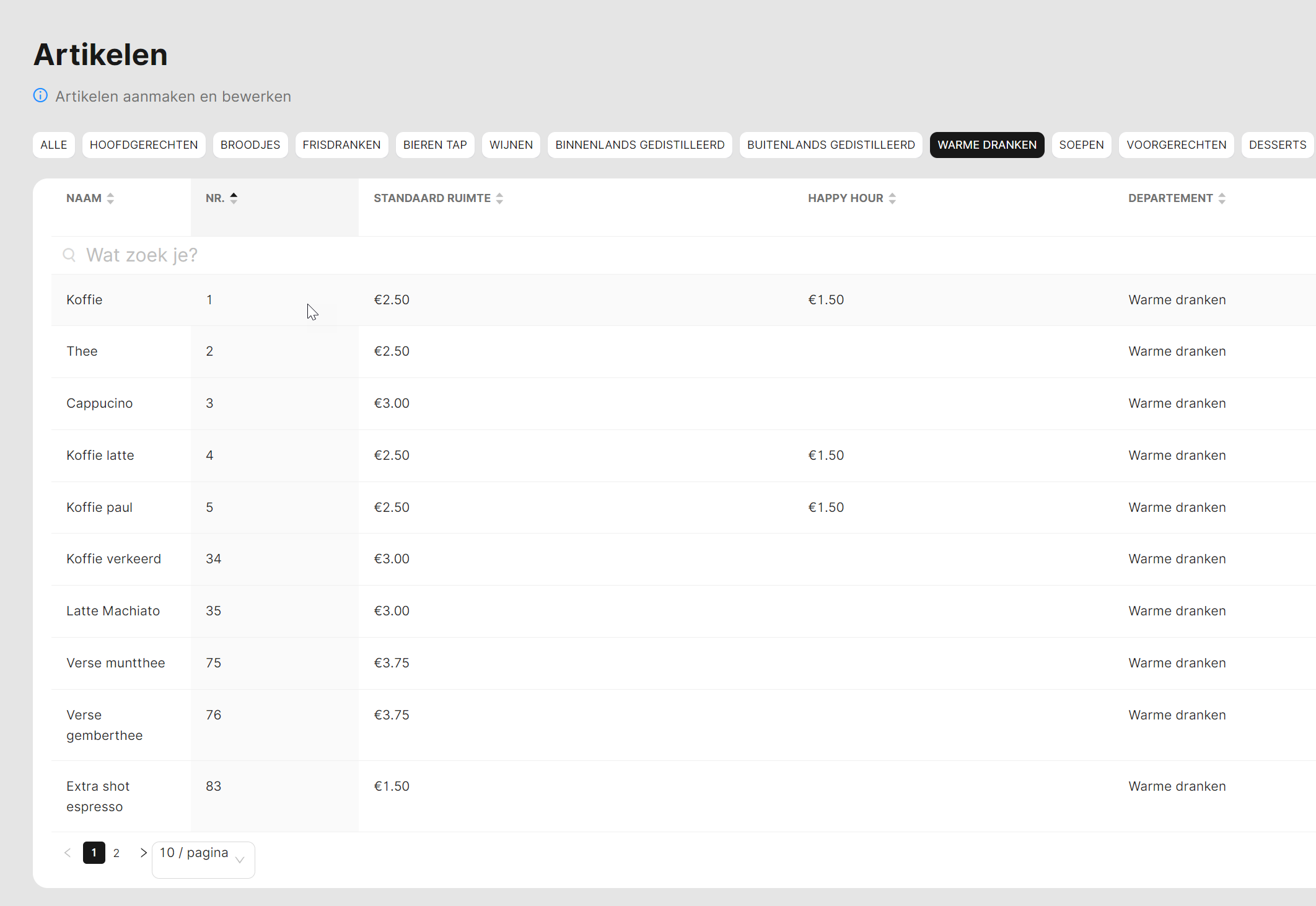
Task: Click the blue info icon under Artikelen
Action: point(40,95)
